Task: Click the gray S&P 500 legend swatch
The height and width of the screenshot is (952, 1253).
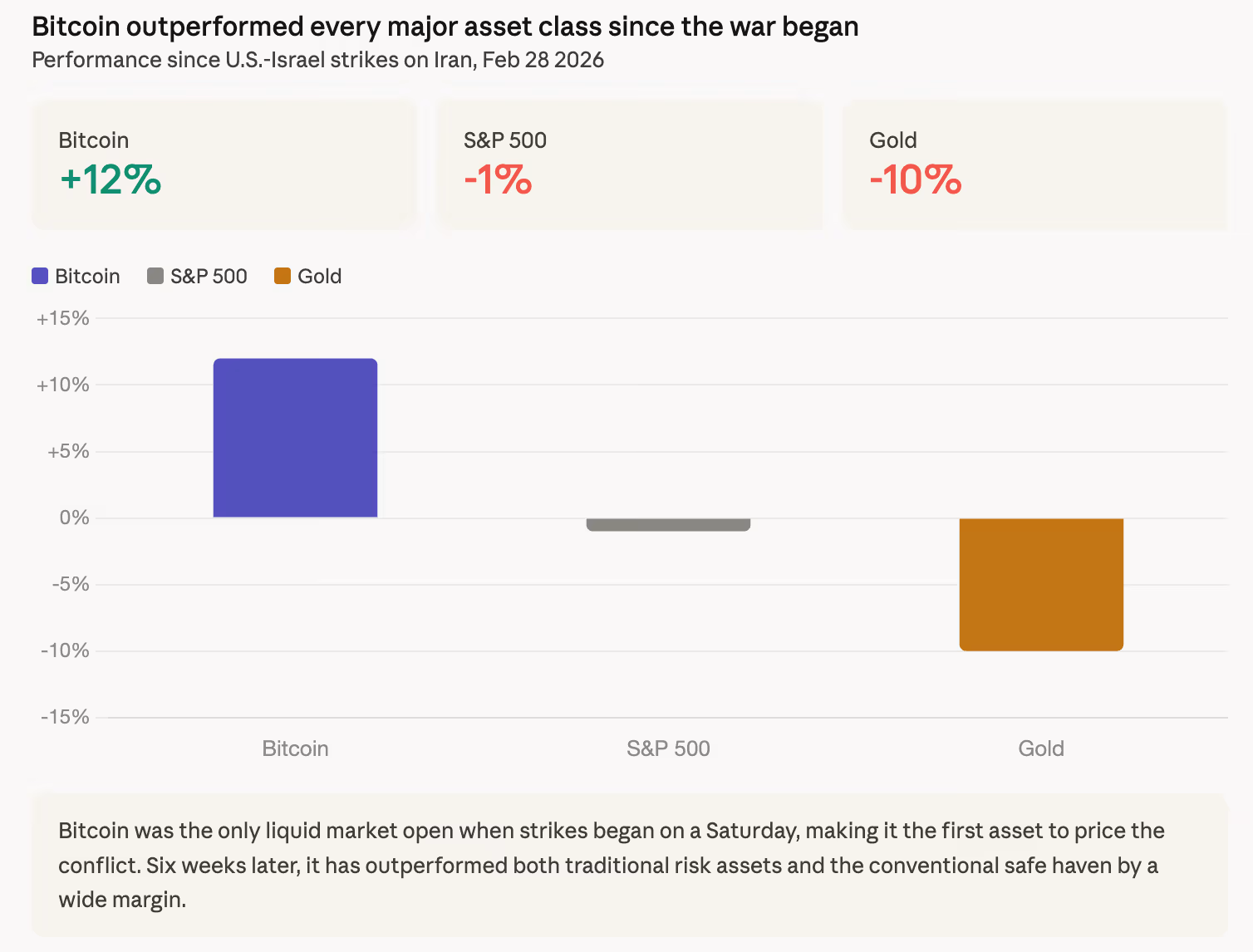Action: coord(155,277)
